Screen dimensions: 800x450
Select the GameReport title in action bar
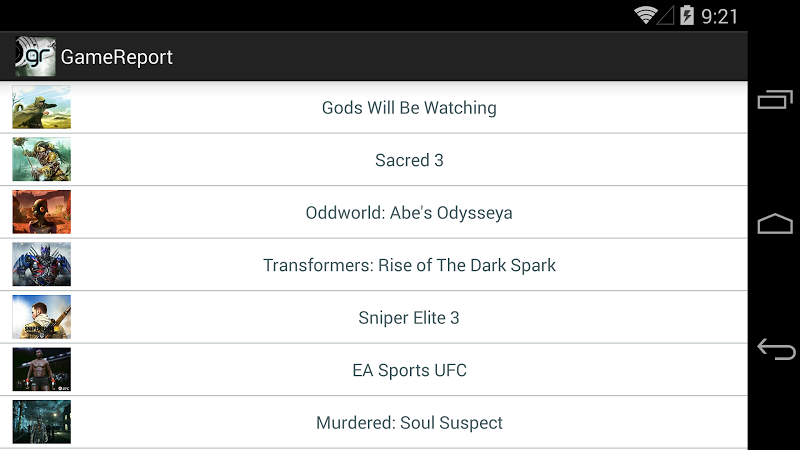[116, 57]
